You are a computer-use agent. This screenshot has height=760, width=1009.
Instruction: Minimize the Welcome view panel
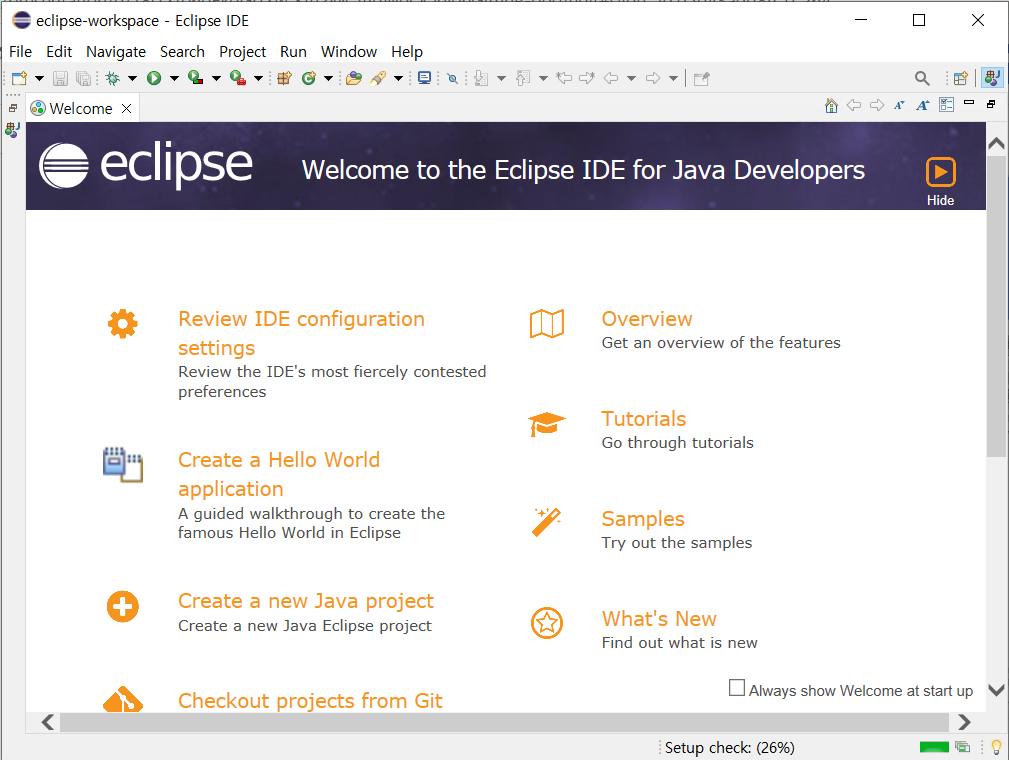click(969, 103)
